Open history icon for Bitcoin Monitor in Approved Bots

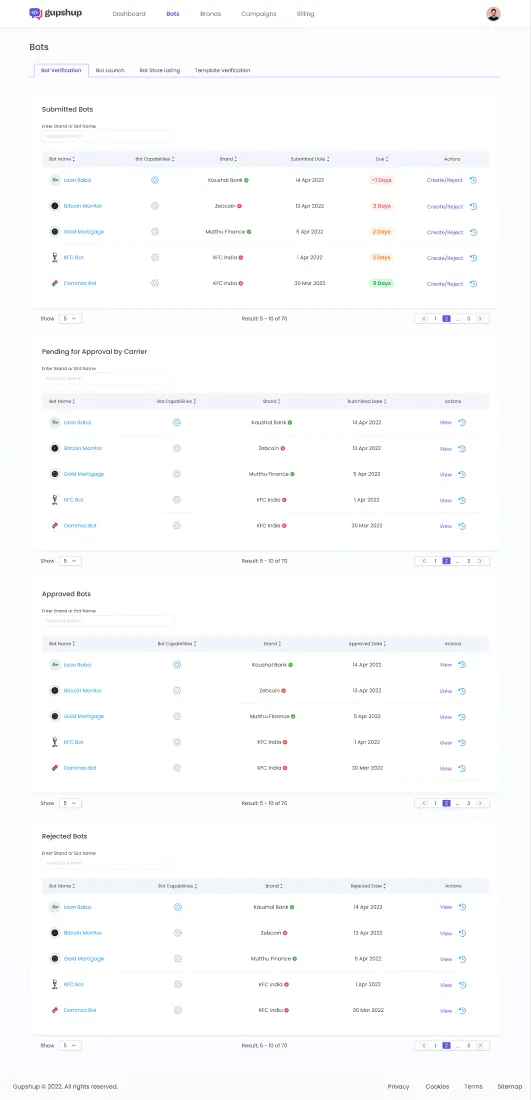click(462, 691)
